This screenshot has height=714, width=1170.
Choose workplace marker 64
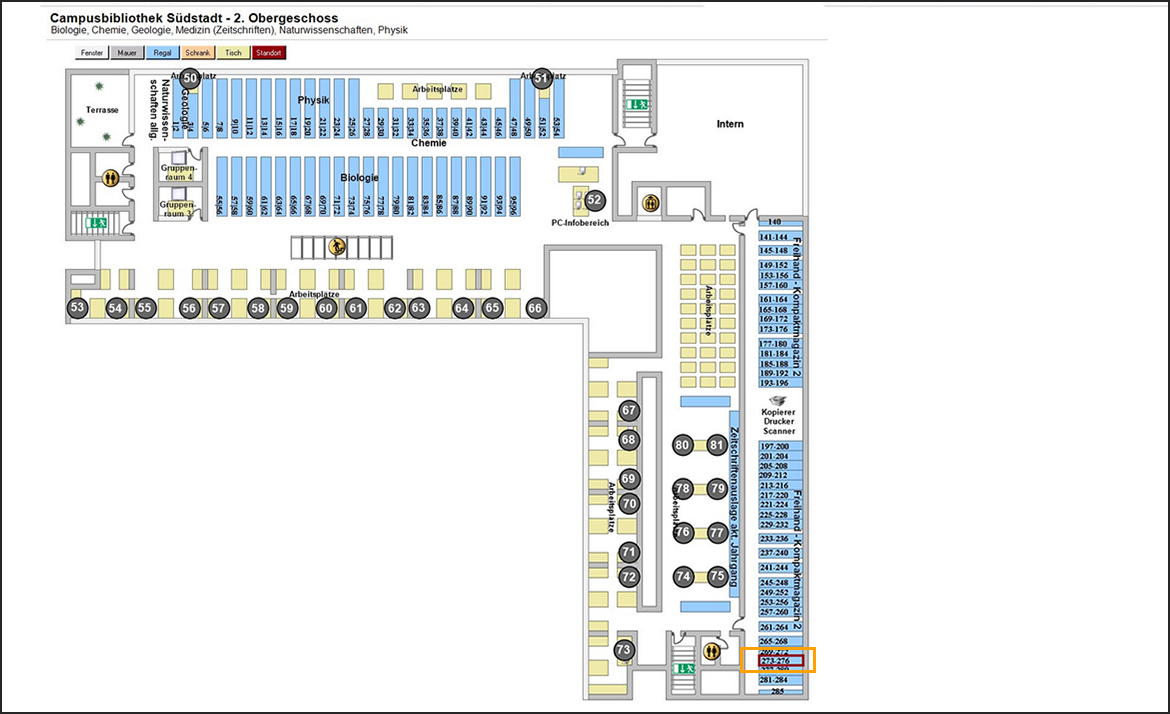[463, 308]
